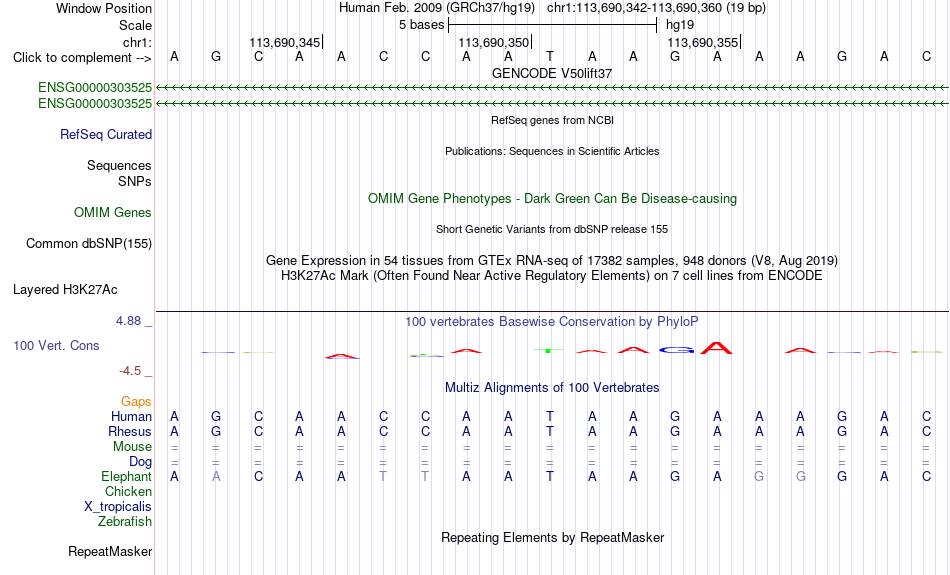Click the SNPs track label
Viewport: 950px width, 575px height.
click(135, 181)
